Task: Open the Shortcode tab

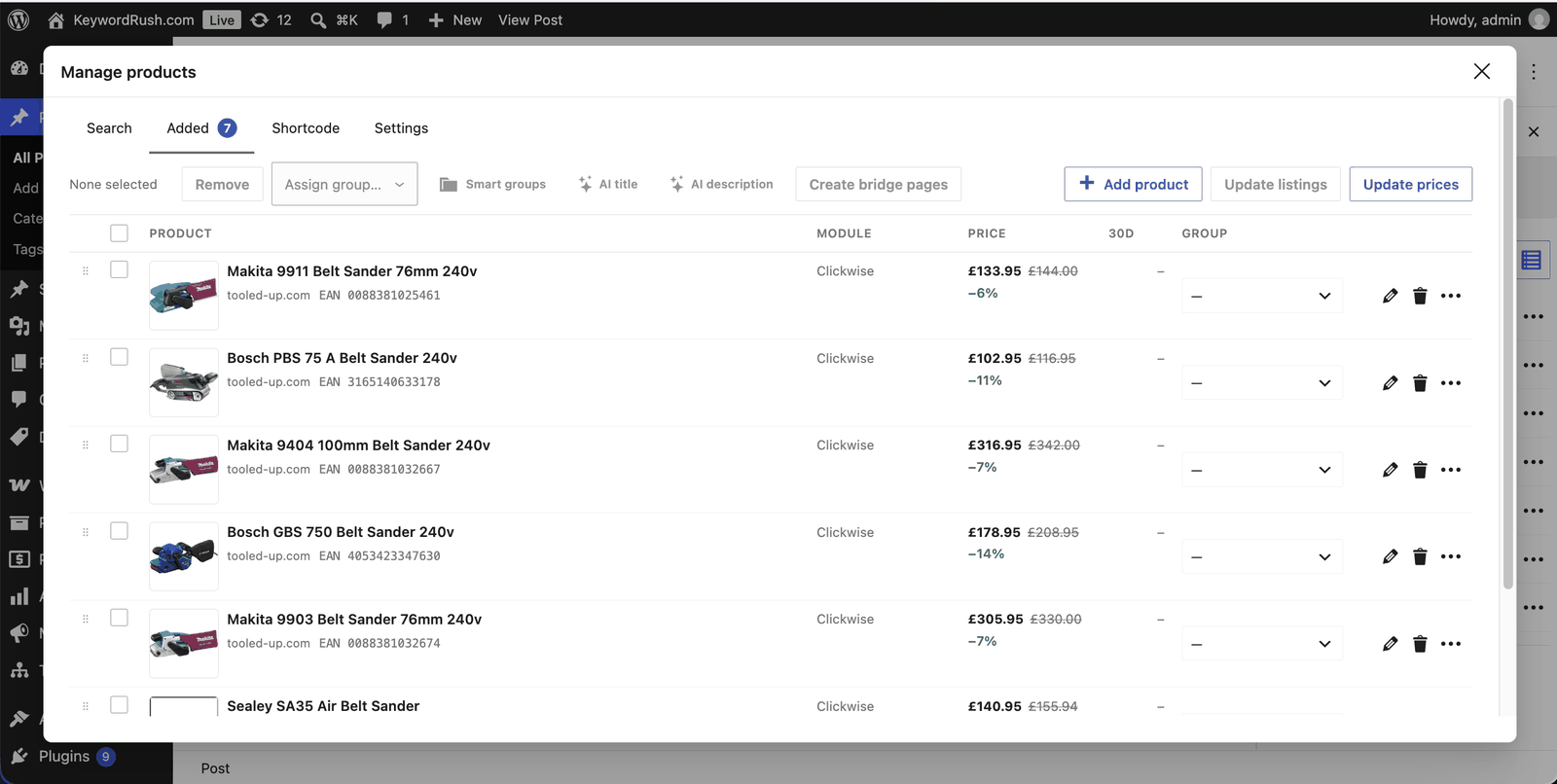Action: click(x=306, y=128)
